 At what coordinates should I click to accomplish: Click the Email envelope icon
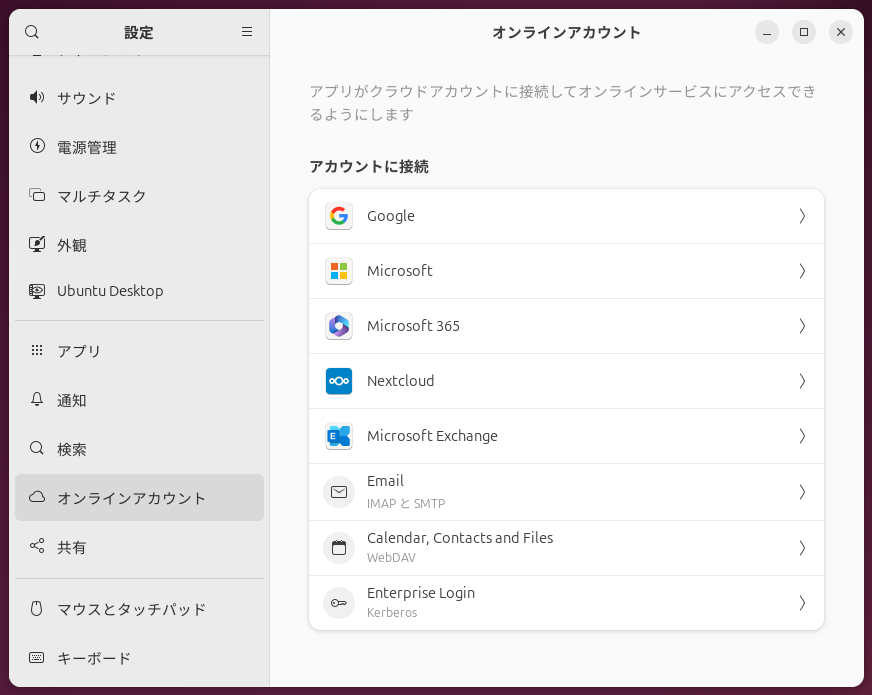pyautogui.click(x=339, y=491)
